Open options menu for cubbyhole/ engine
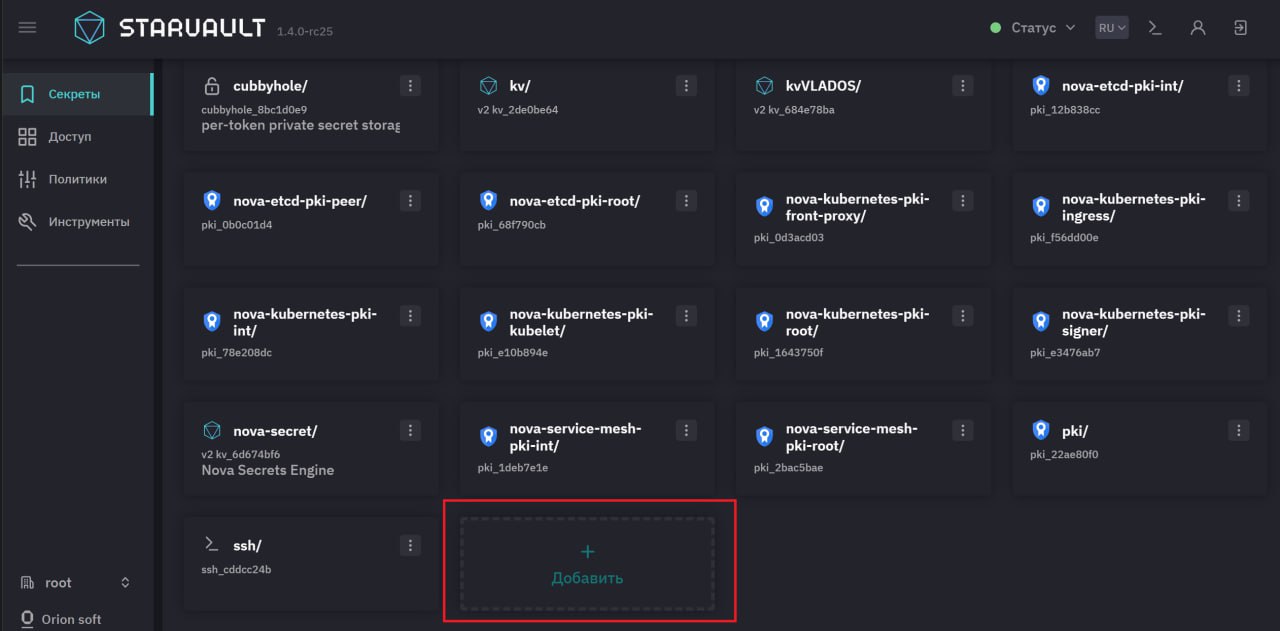Image resolution: width=1280 pixels, height=631 pixels. (410, 86)
